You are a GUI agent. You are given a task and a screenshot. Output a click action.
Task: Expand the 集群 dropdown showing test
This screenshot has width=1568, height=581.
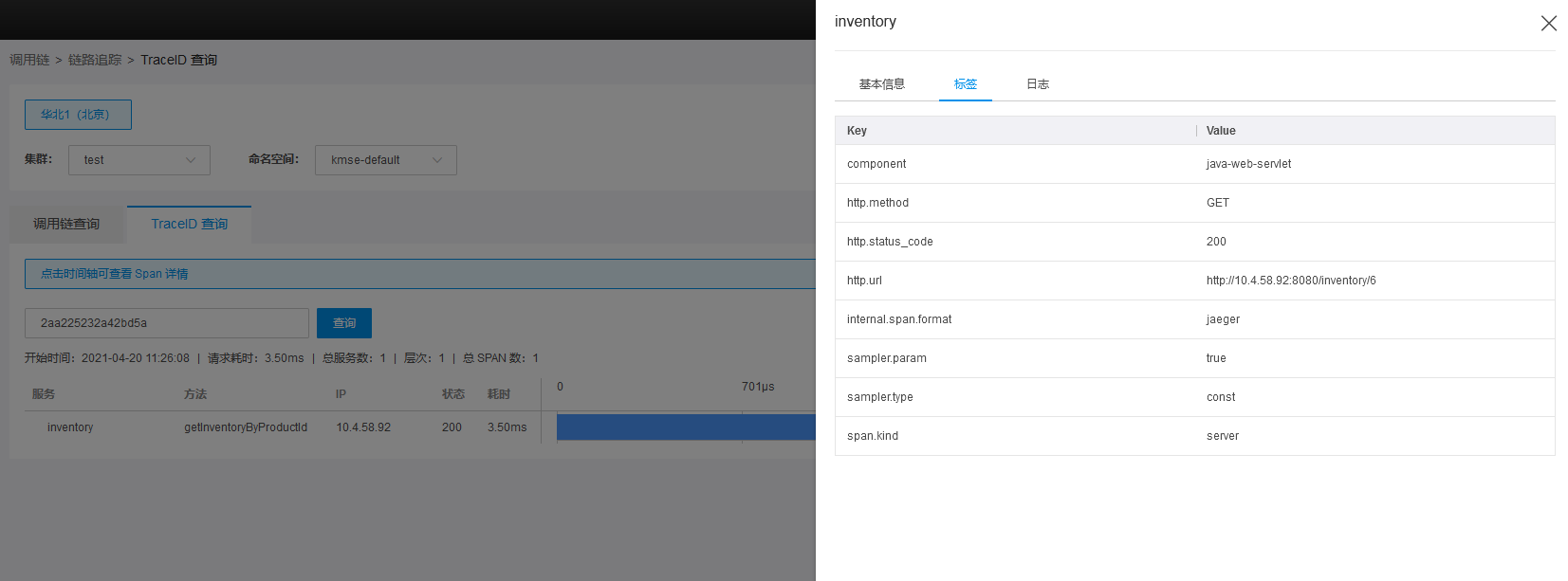(x=139, y=160)
